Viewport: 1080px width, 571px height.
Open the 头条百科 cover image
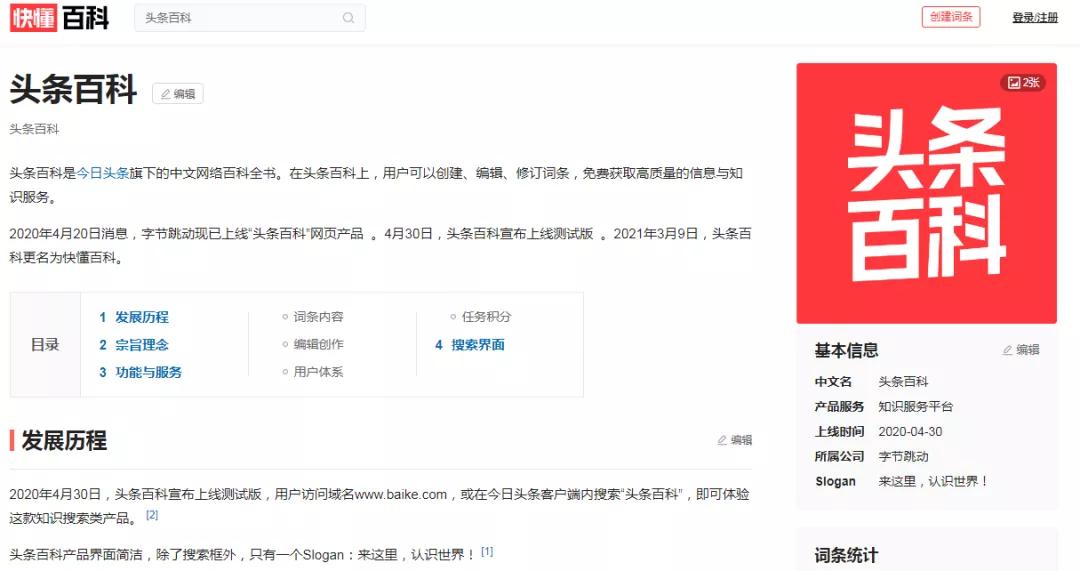pyautogui.click(x=926, y=194)
